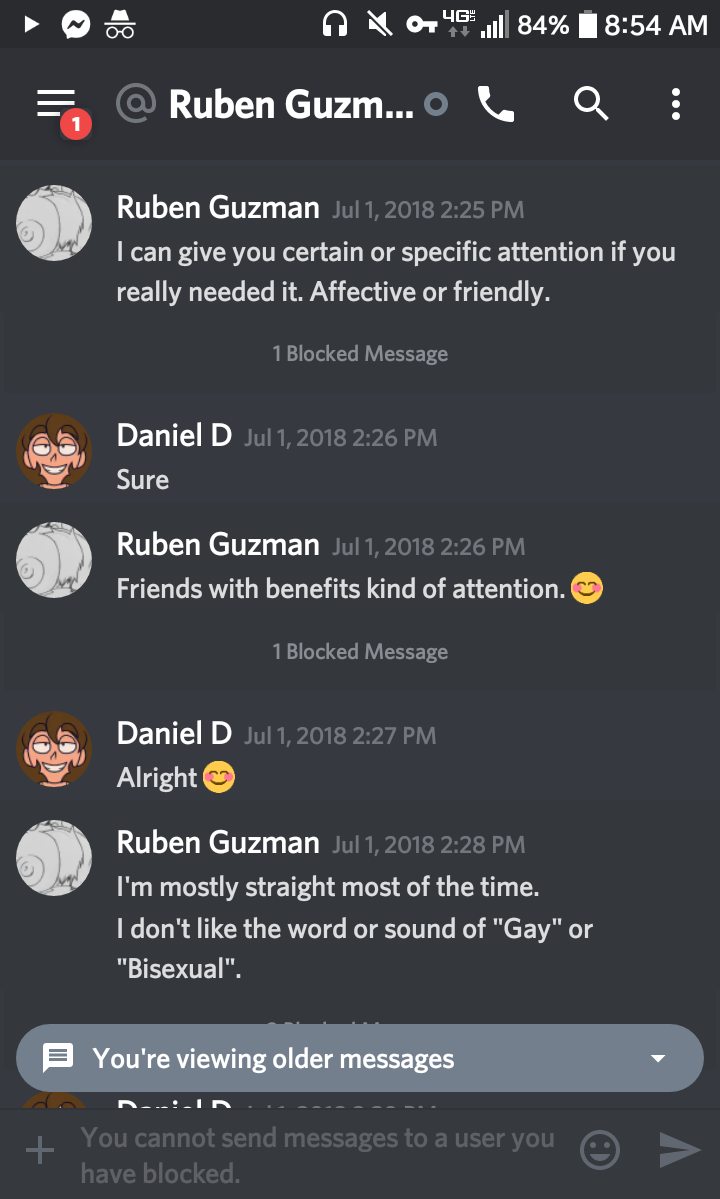Tap the blushing emoji in Daniel's Alright message
This screenshot has height=1199, width=720.
coord(219,778)
